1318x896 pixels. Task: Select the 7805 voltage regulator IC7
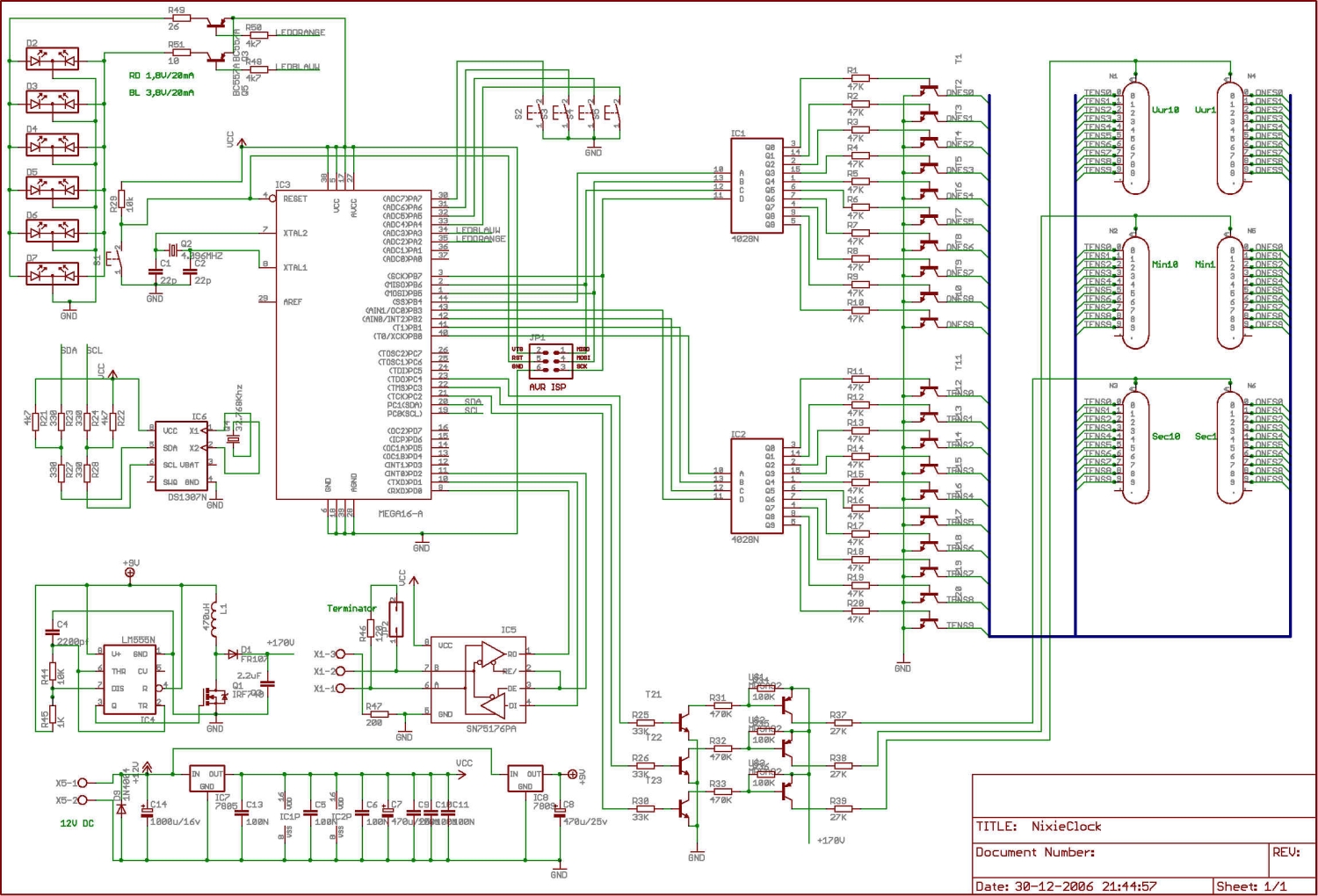pyautogui.click(x=207, y=778)
